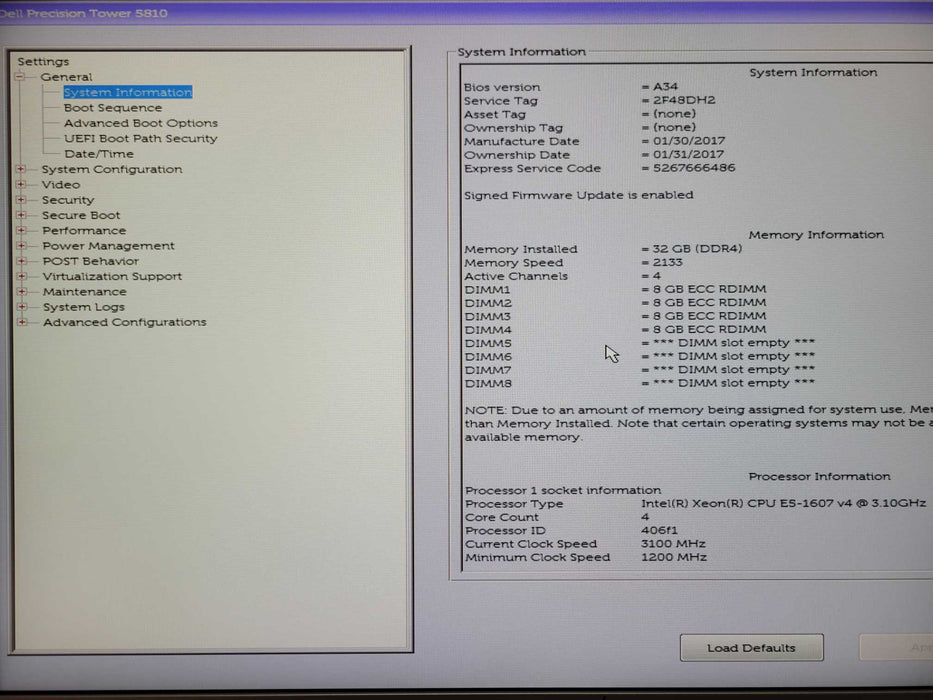
Task: Open the Date/Time settings
Action: pyautogui.click(x=98, y=154)
